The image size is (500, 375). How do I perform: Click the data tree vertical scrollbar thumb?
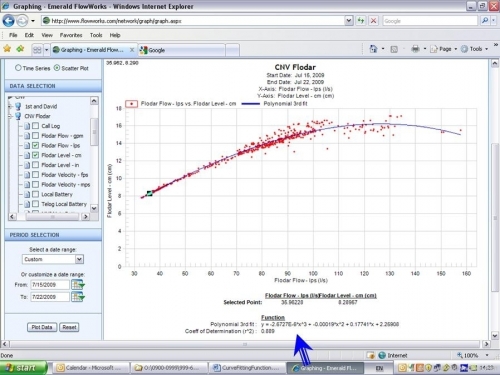click(x=94, y=132)
